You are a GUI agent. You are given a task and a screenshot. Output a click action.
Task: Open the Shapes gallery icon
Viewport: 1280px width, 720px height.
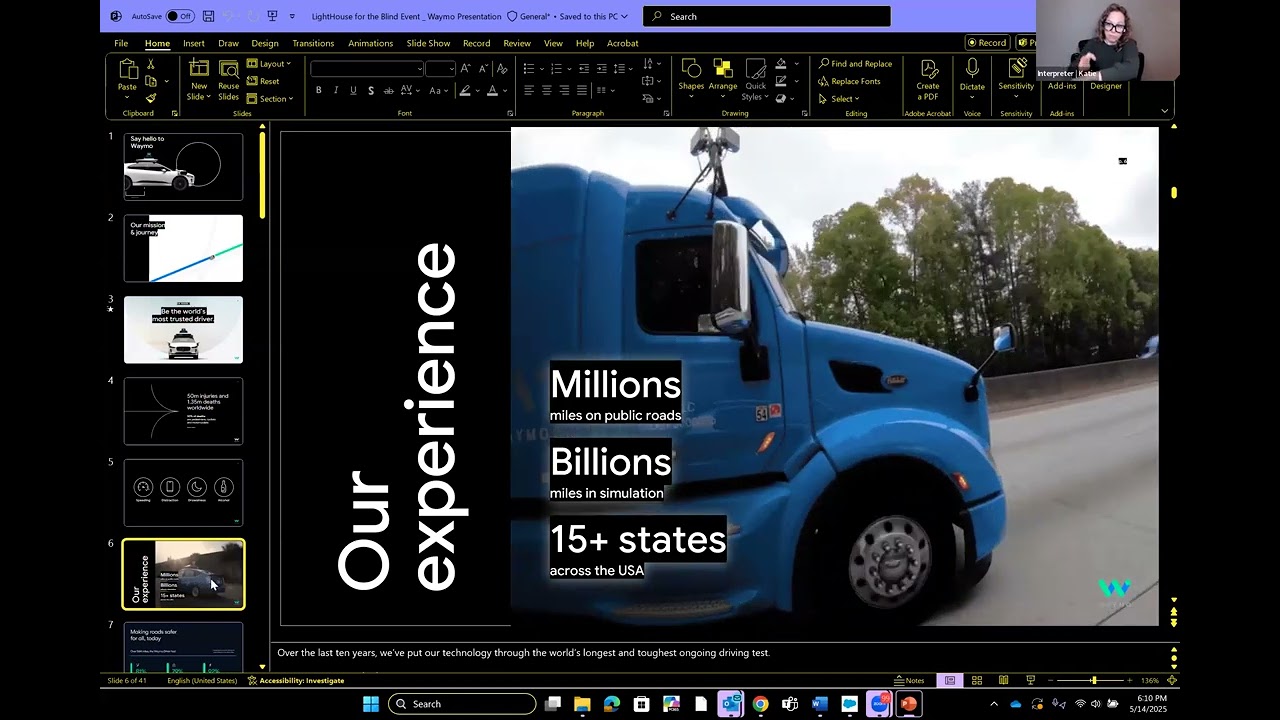click(x=691, y=68)
